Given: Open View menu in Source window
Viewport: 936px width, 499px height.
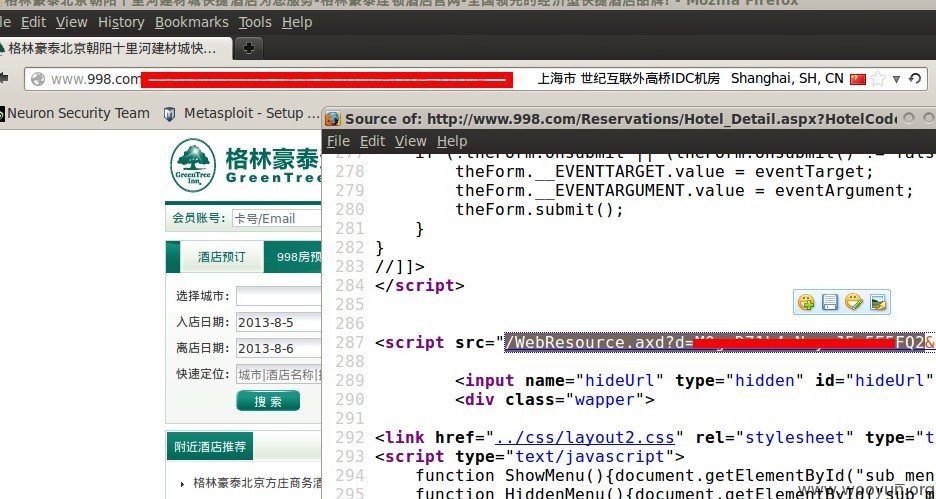Looking at the screenshot, I should pos(411,141).
